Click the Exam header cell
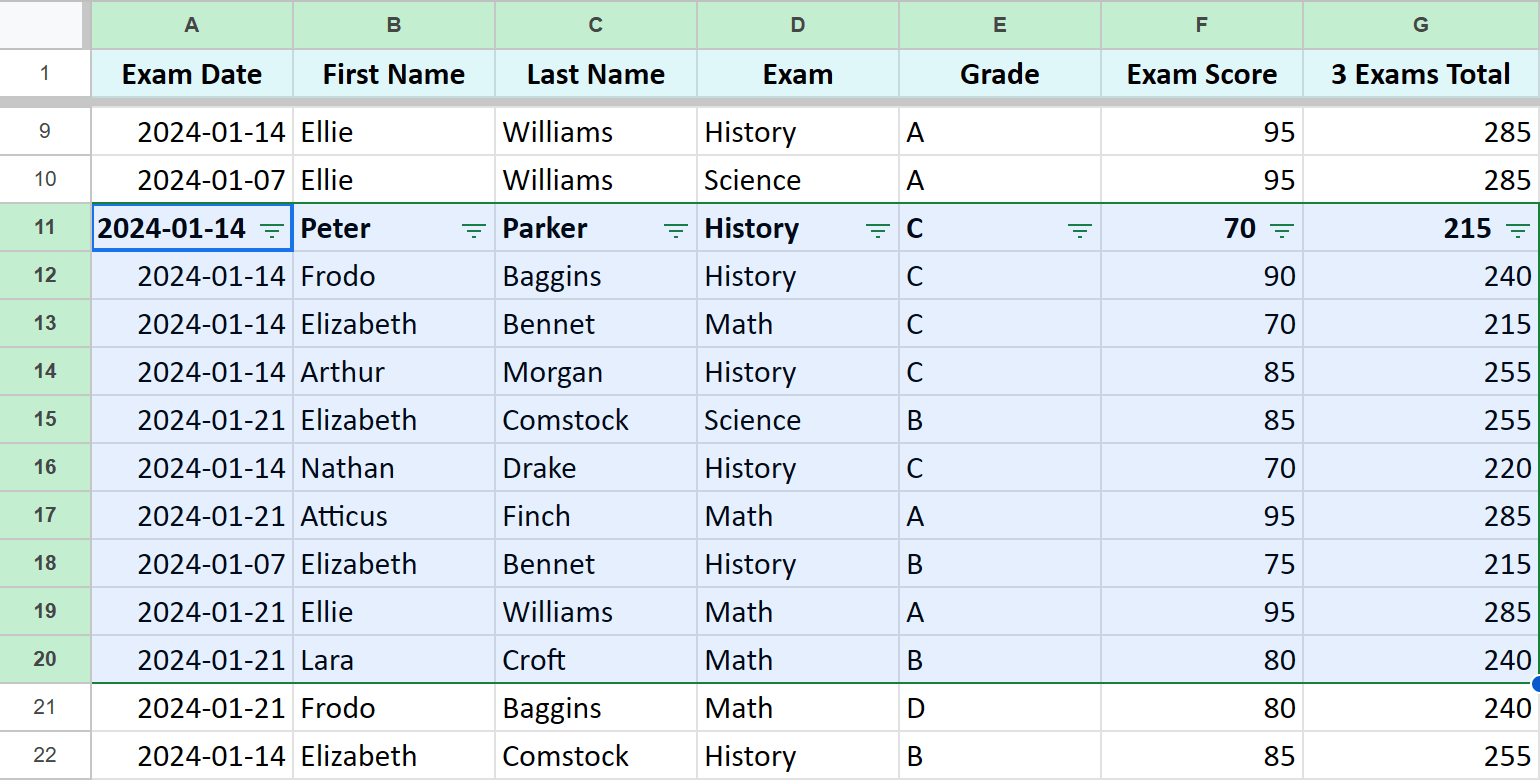 click(x=798, y=74)
